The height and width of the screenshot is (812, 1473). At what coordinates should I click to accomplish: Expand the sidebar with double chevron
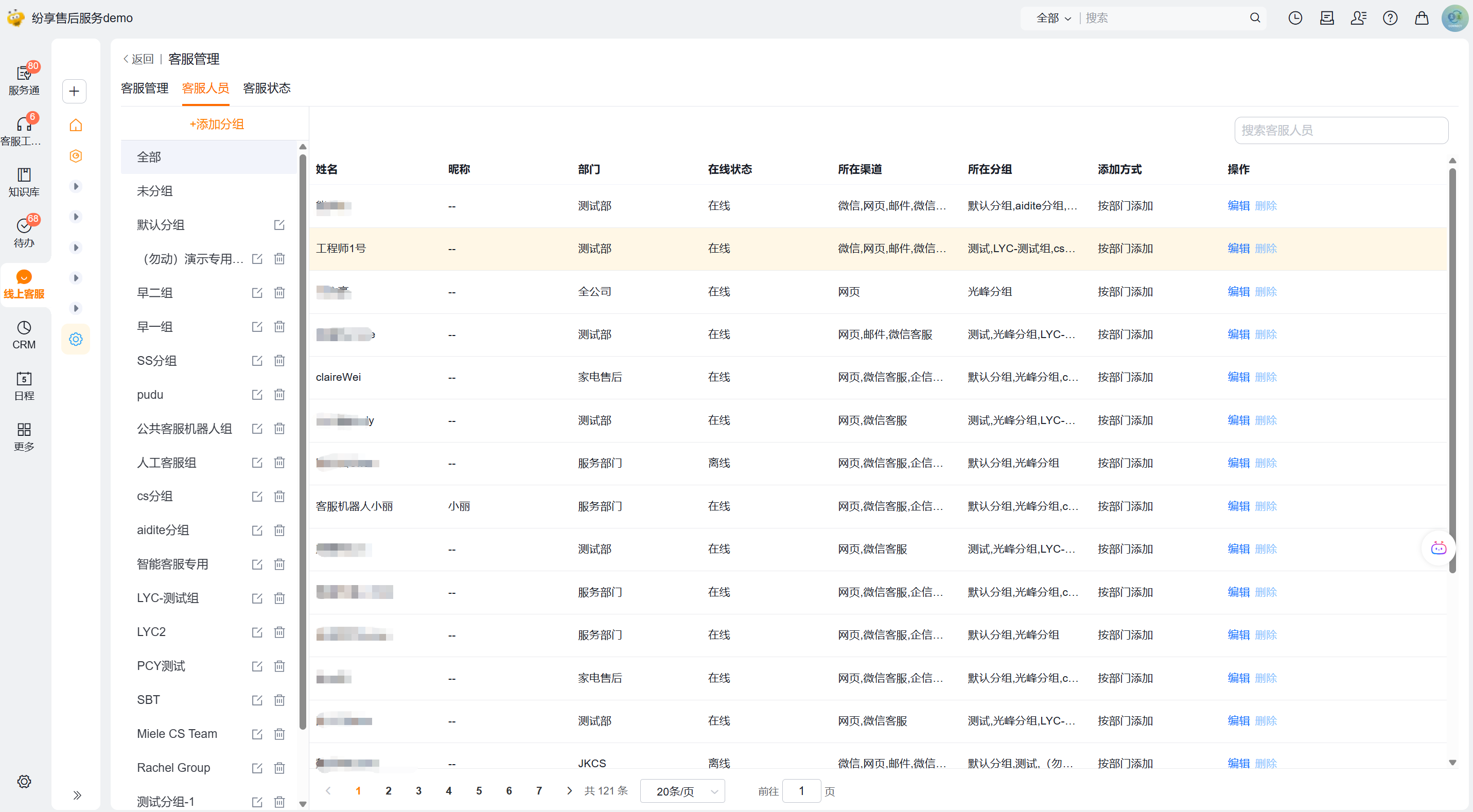tap(77, 795)
